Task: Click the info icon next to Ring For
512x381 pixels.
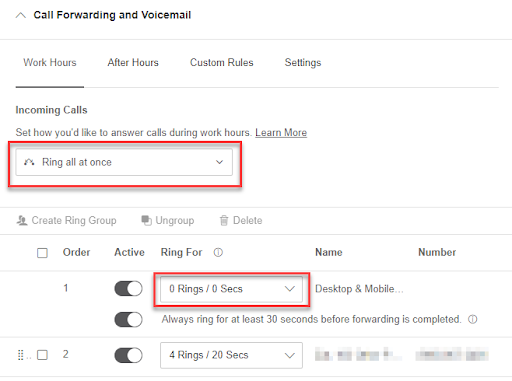Action: pyautogui.click(x=218, y=252)
